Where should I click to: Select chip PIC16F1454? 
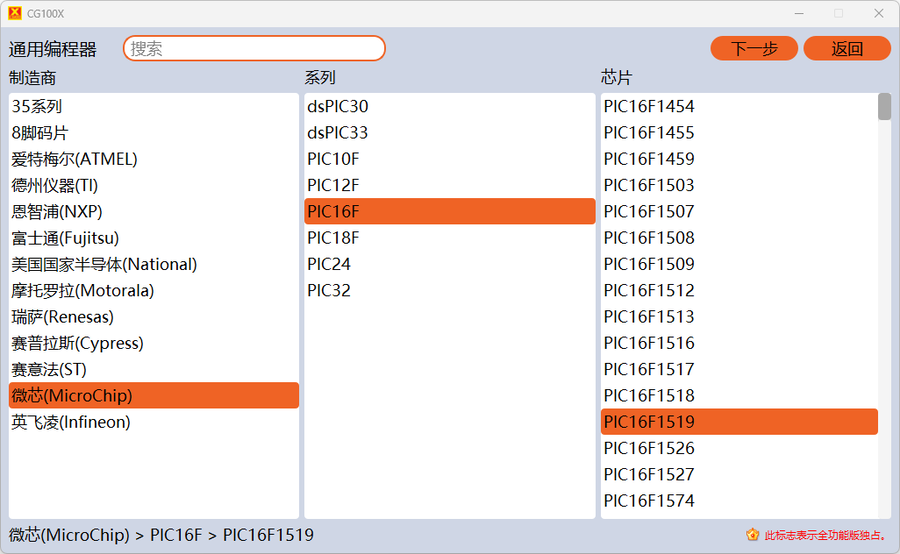(649, 106)
